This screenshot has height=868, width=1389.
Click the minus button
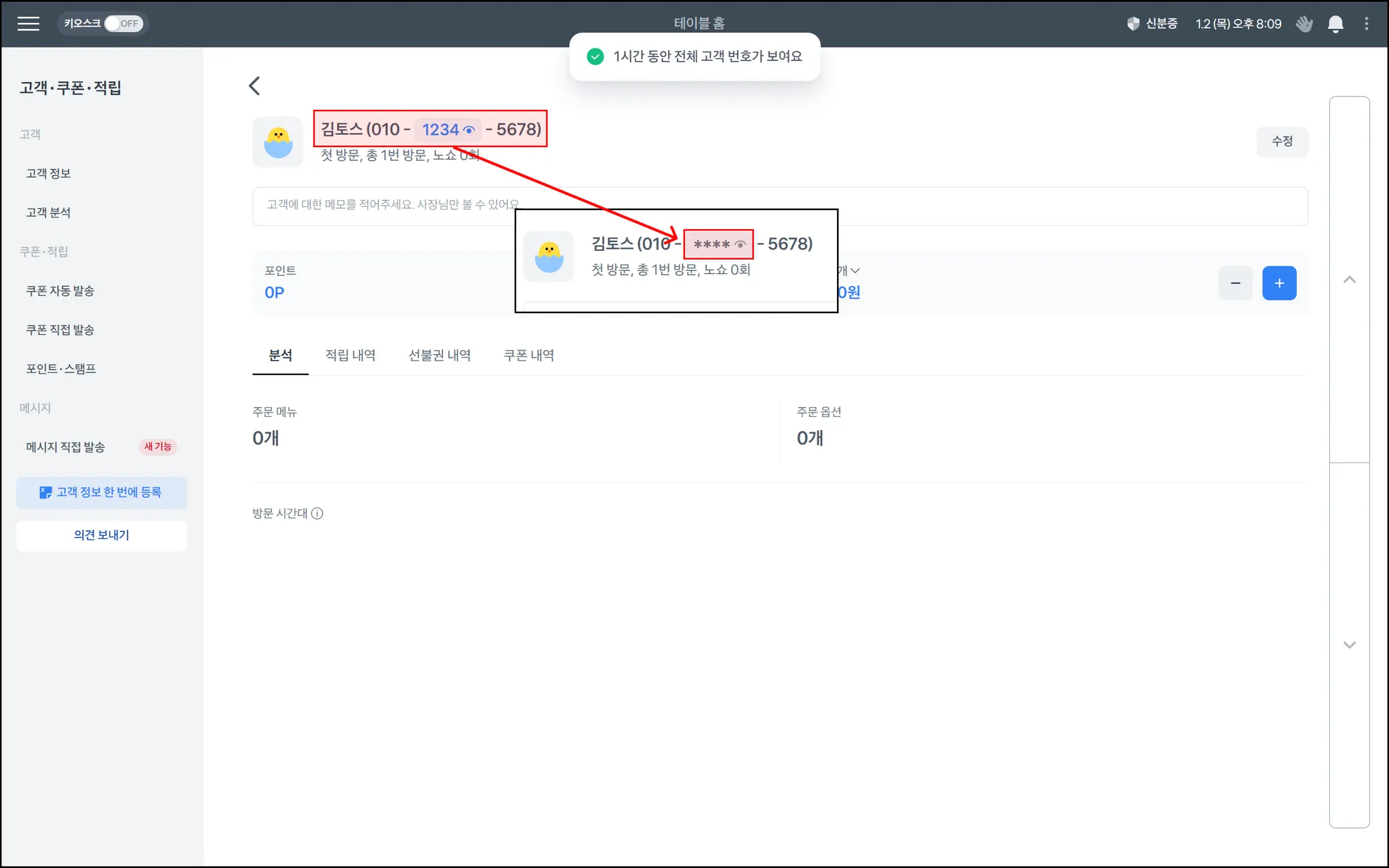click(1235, 283)
